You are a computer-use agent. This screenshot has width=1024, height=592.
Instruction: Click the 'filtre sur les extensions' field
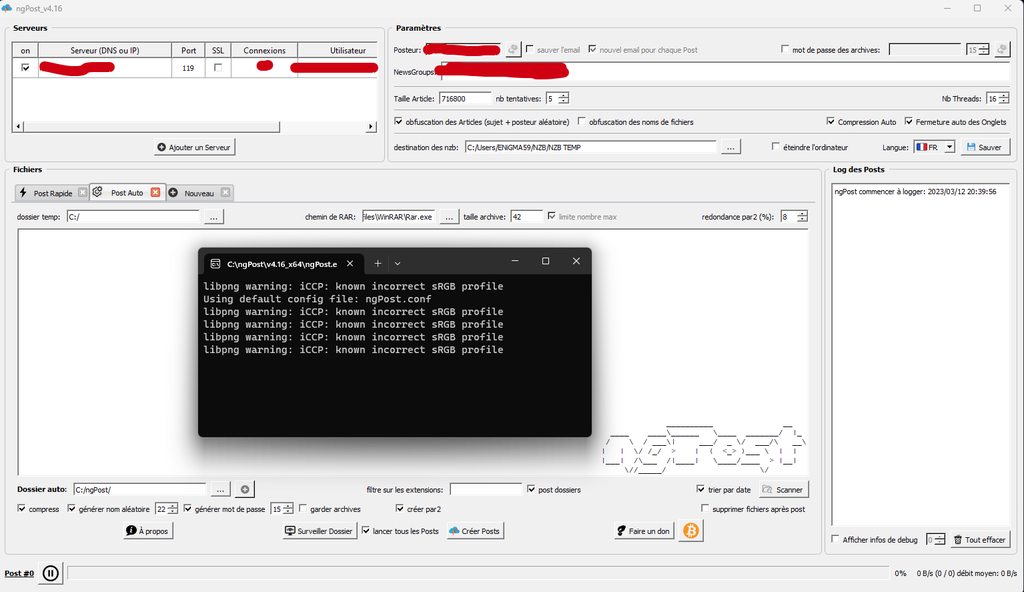485,489
